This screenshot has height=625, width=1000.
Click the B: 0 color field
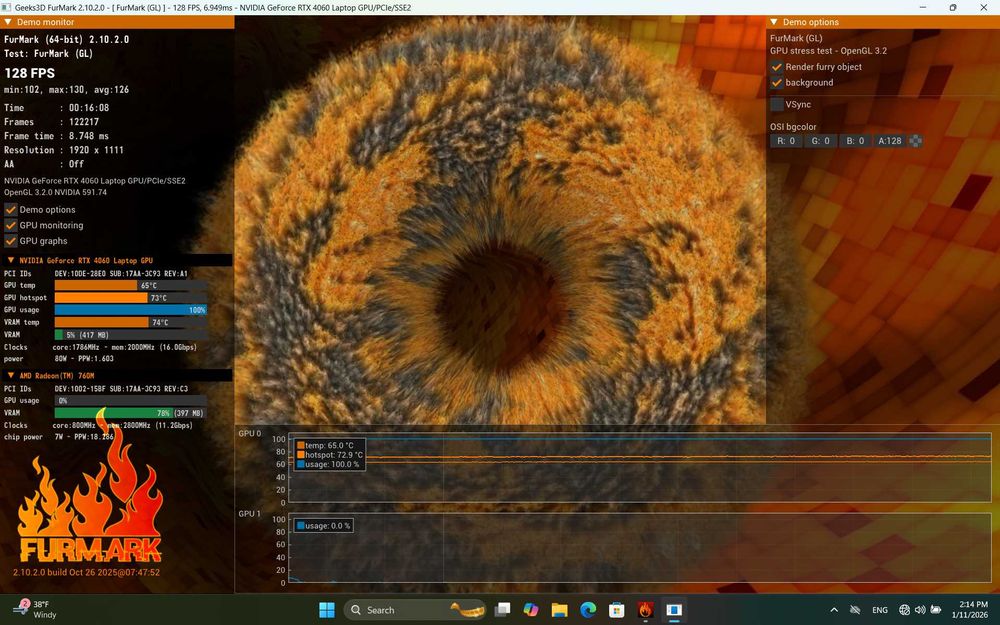point(855,141)
